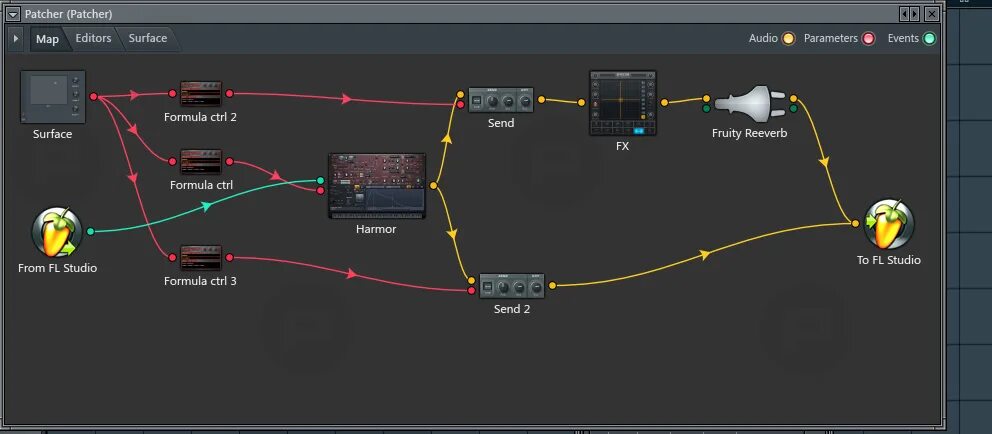
Task: Click the Harmor label text
Action: (x=376, y=230)
